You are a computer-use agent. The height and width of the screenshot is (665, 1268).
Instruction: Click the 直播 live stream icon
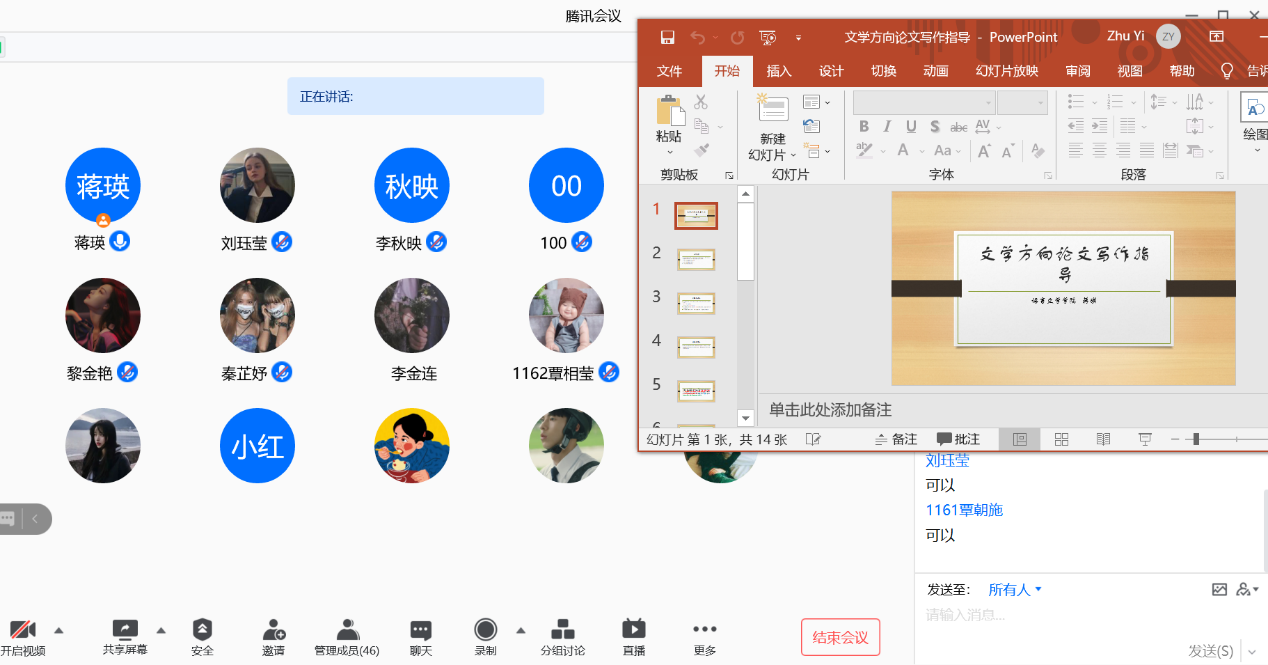[634, 629]
